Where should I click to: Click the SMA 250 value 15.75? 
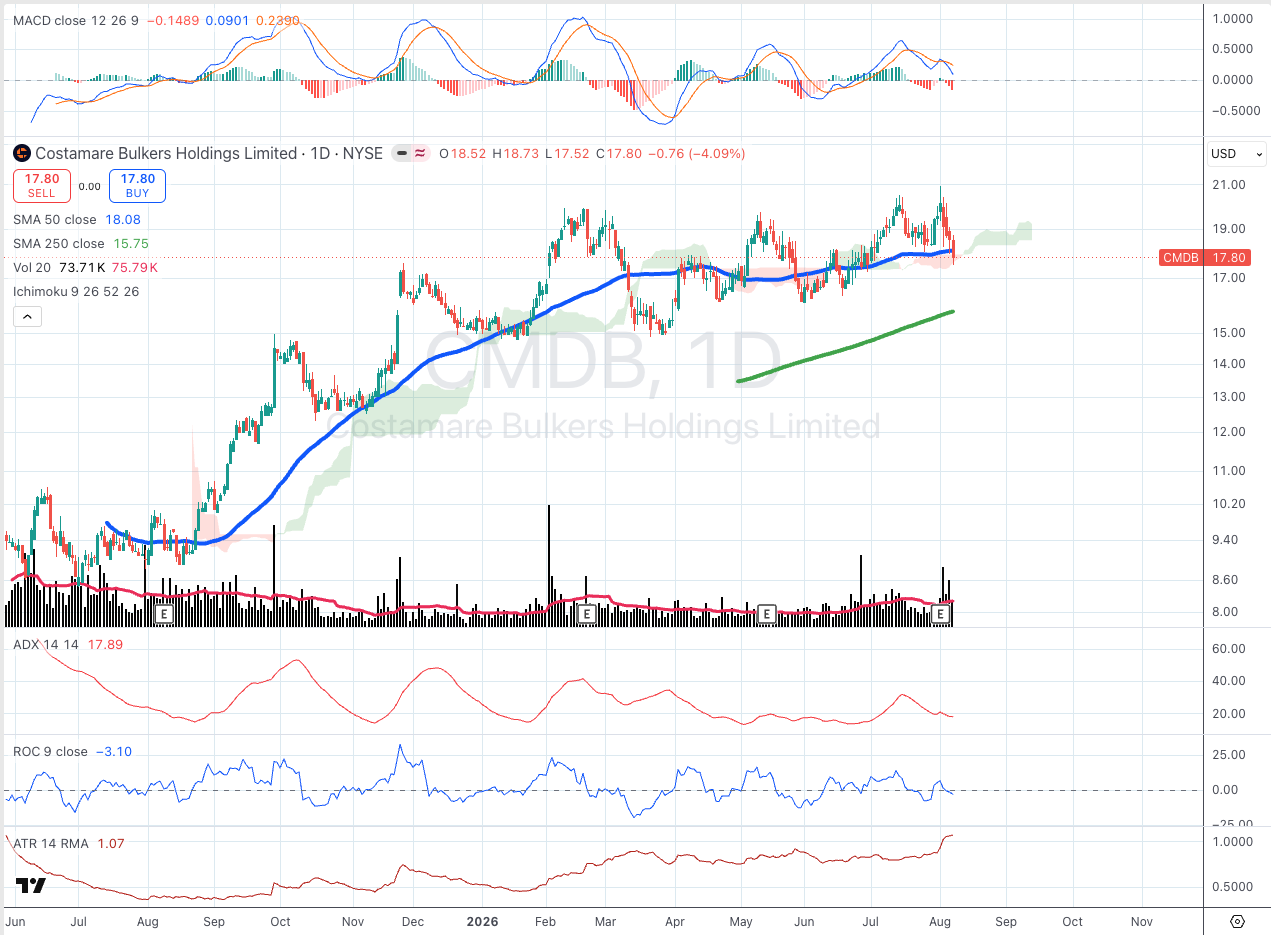[130, 243]
